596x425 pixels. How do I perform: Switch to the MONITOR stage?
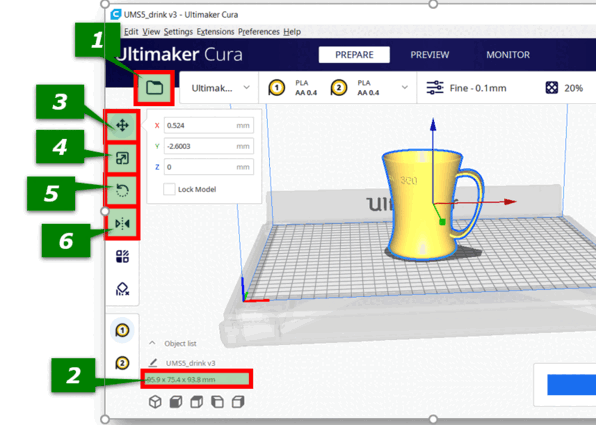(508, 55)
